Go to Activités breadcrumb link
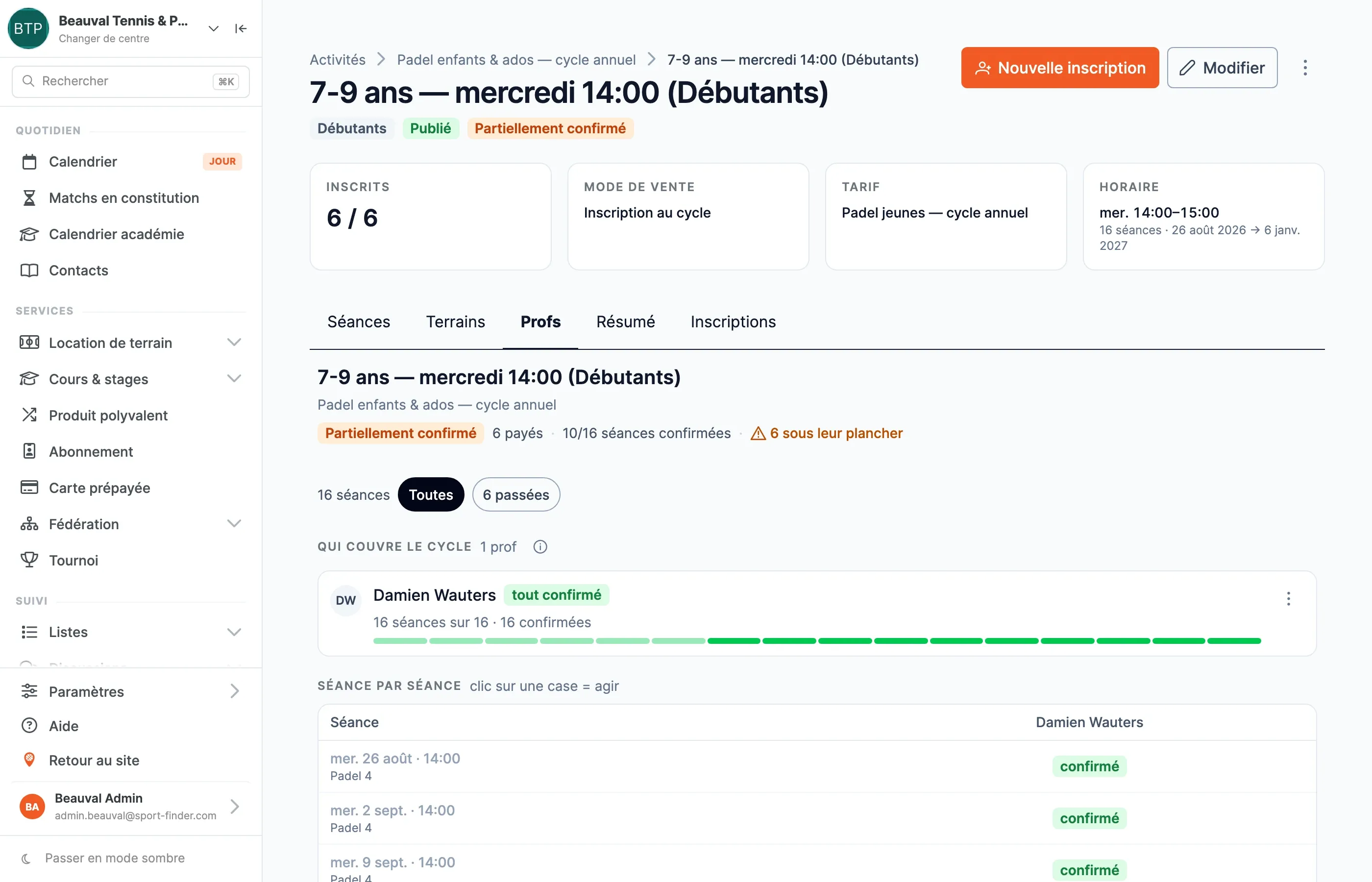 tap(337, 60)
